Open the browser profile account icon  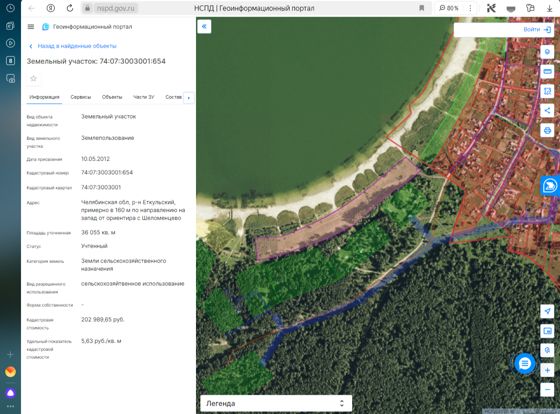coord(51,8)
